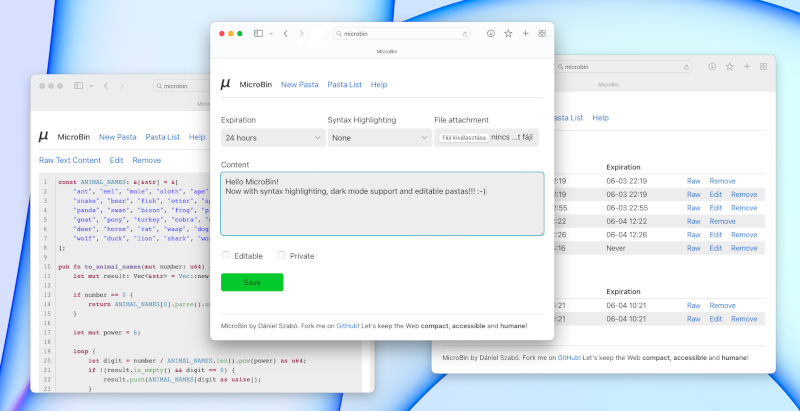Click the file choose button under File attachment

463,138
